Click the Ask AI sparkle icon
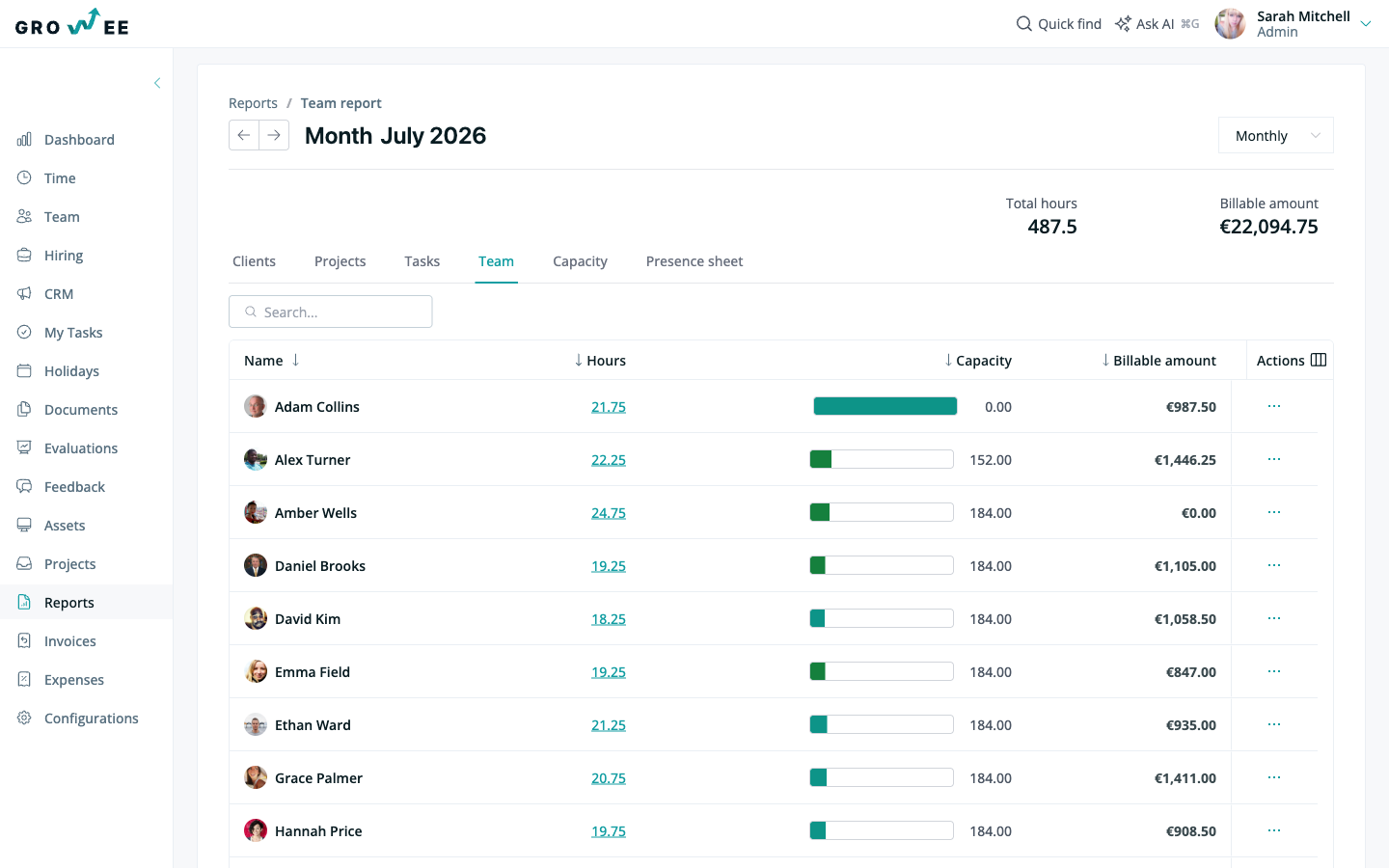The image size is (1389, 868). pyautogui.click(x=1123, y=23)
